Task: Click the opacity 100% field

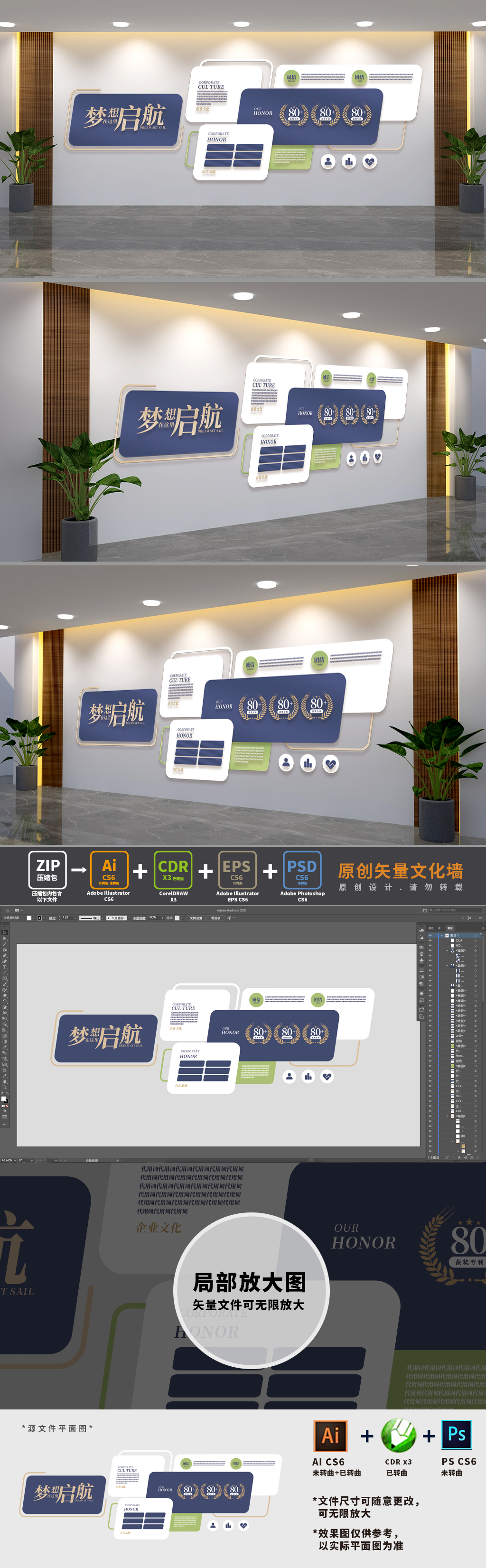Action: (154, 918)
